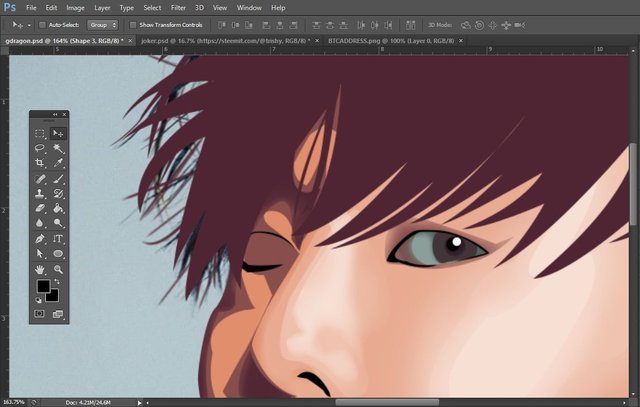
Task: Pick the Magic Wand tool
Action: point(58,148)
